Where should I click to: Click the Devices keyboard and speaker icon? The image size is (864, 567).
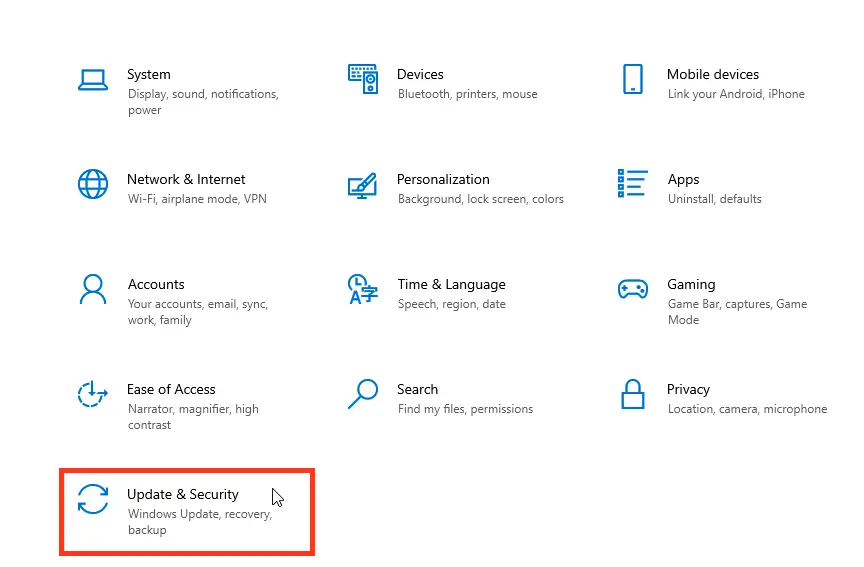coord(363,79)
